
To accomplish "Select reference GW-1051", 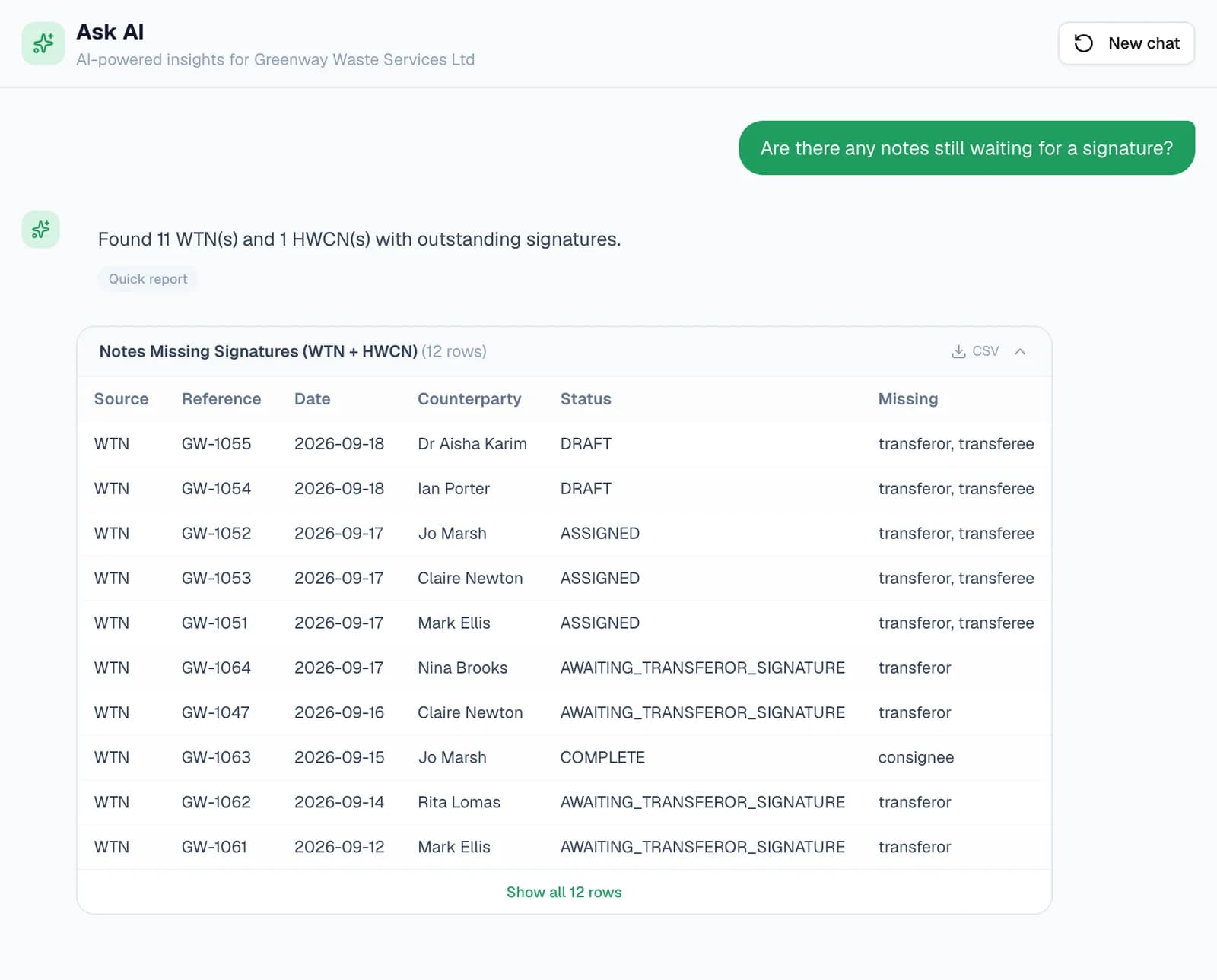I will coord(214,623).
